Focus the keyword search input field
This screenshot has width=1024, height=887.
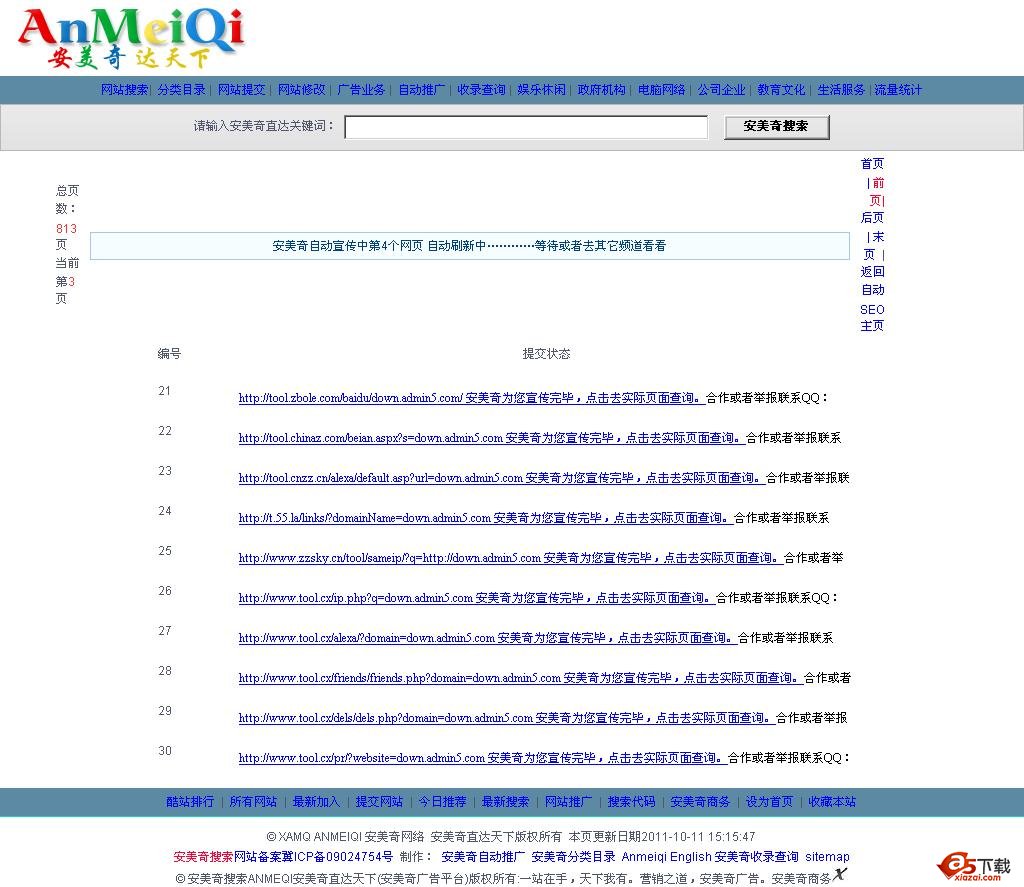click(x=526, y=127)
